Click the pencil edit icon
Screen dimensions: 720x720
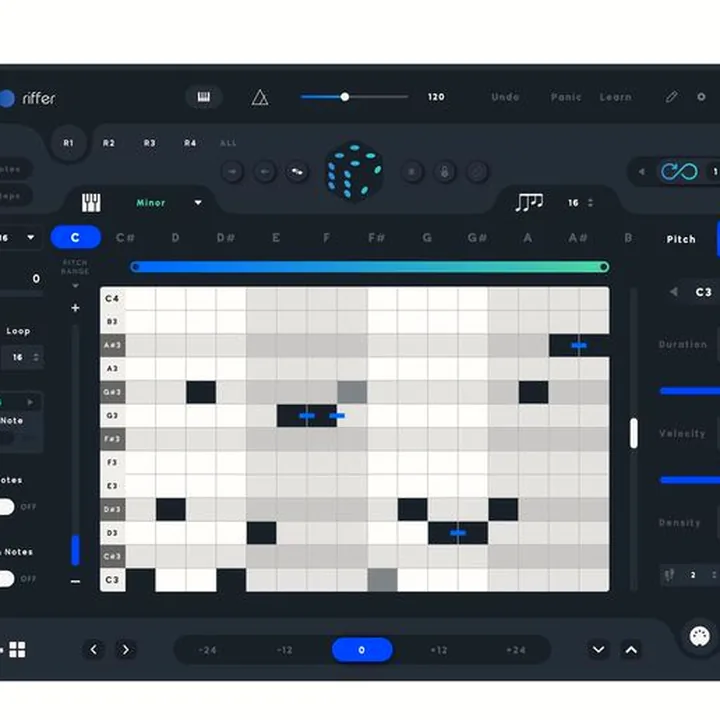click(x=671, y=97)
